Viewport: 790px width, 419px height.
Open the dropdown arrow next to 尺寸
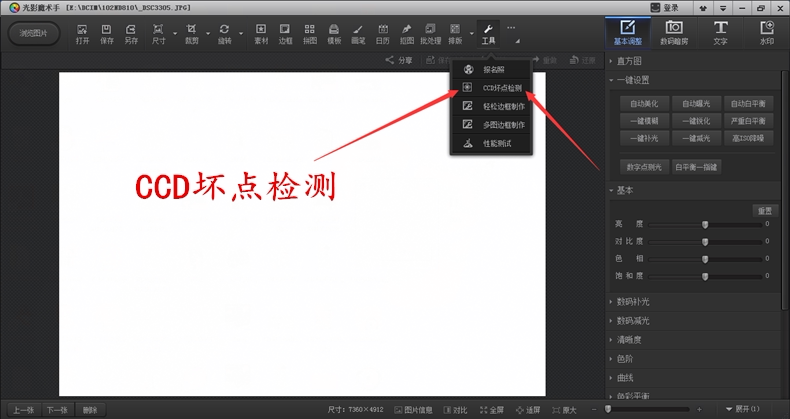[175, 34]
